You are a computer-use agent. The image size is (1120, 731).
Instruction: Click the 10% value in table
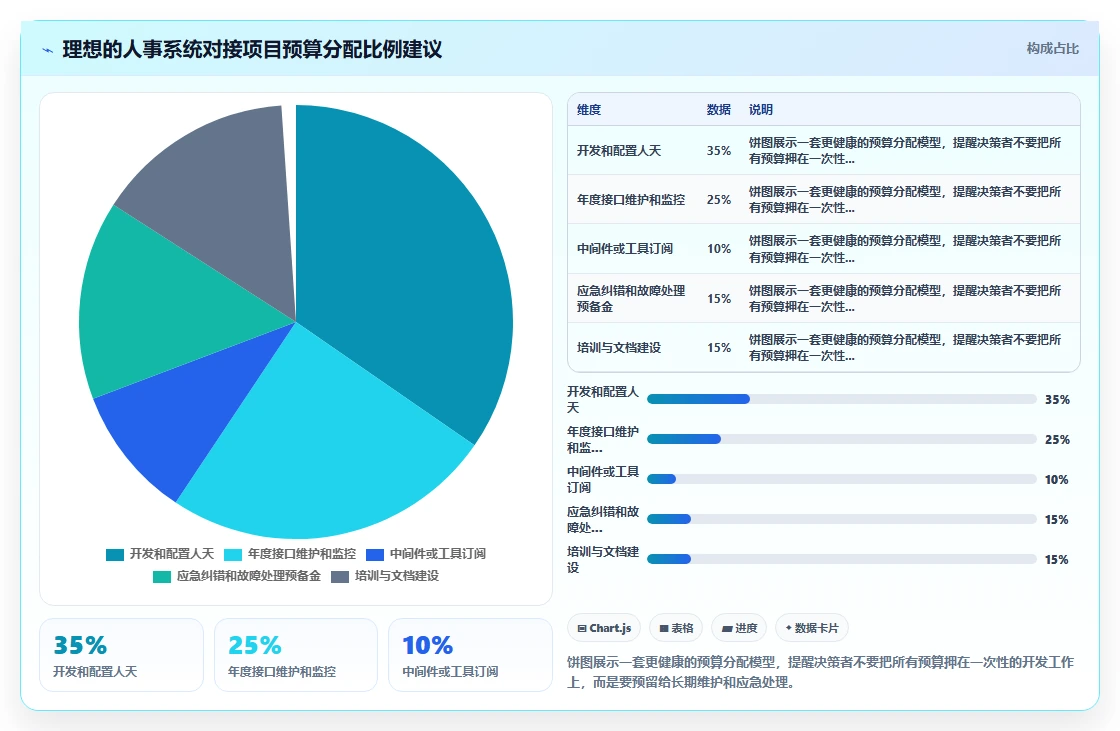click(719, 249)
